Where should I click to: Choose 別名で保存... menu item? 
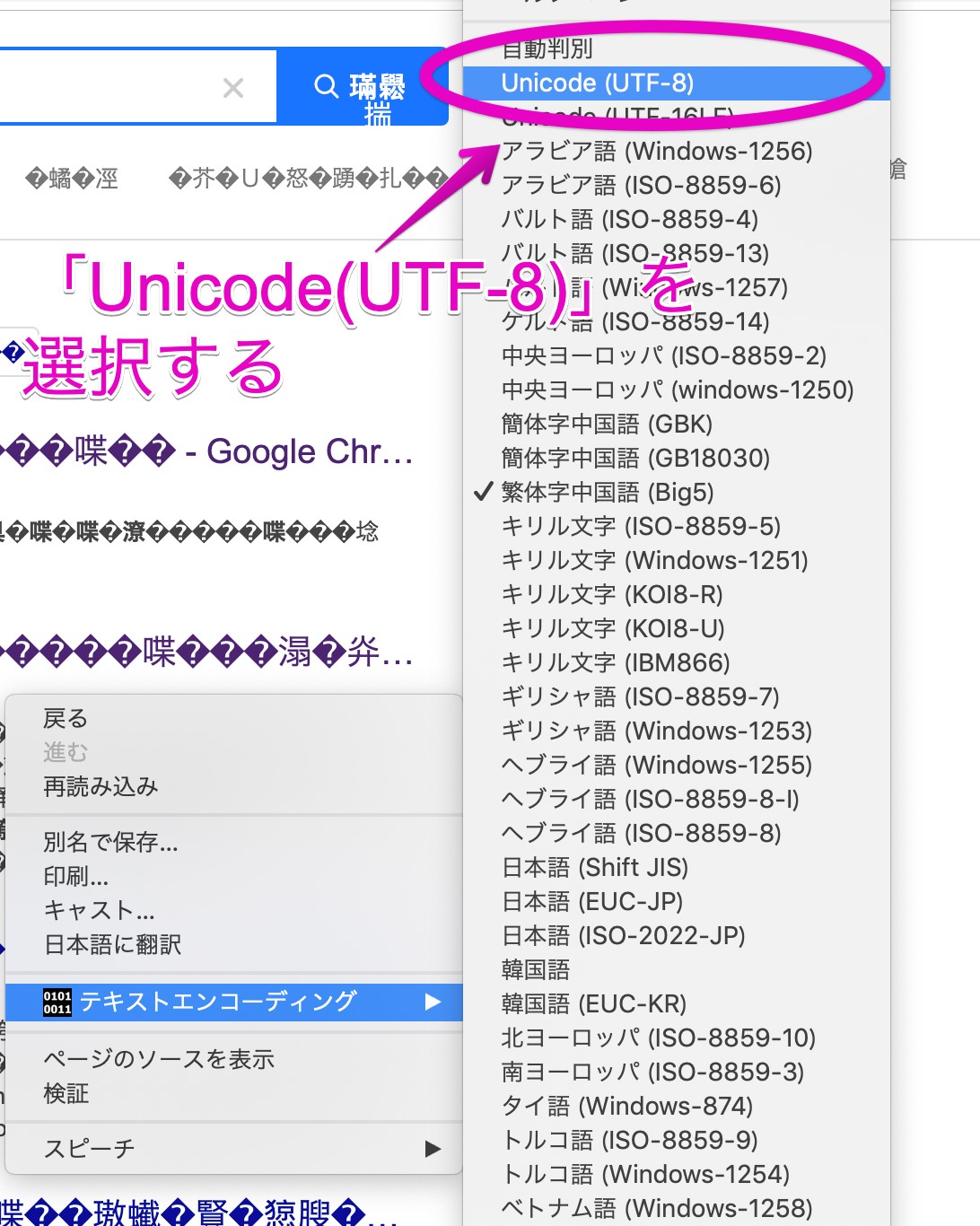point(110,842)
